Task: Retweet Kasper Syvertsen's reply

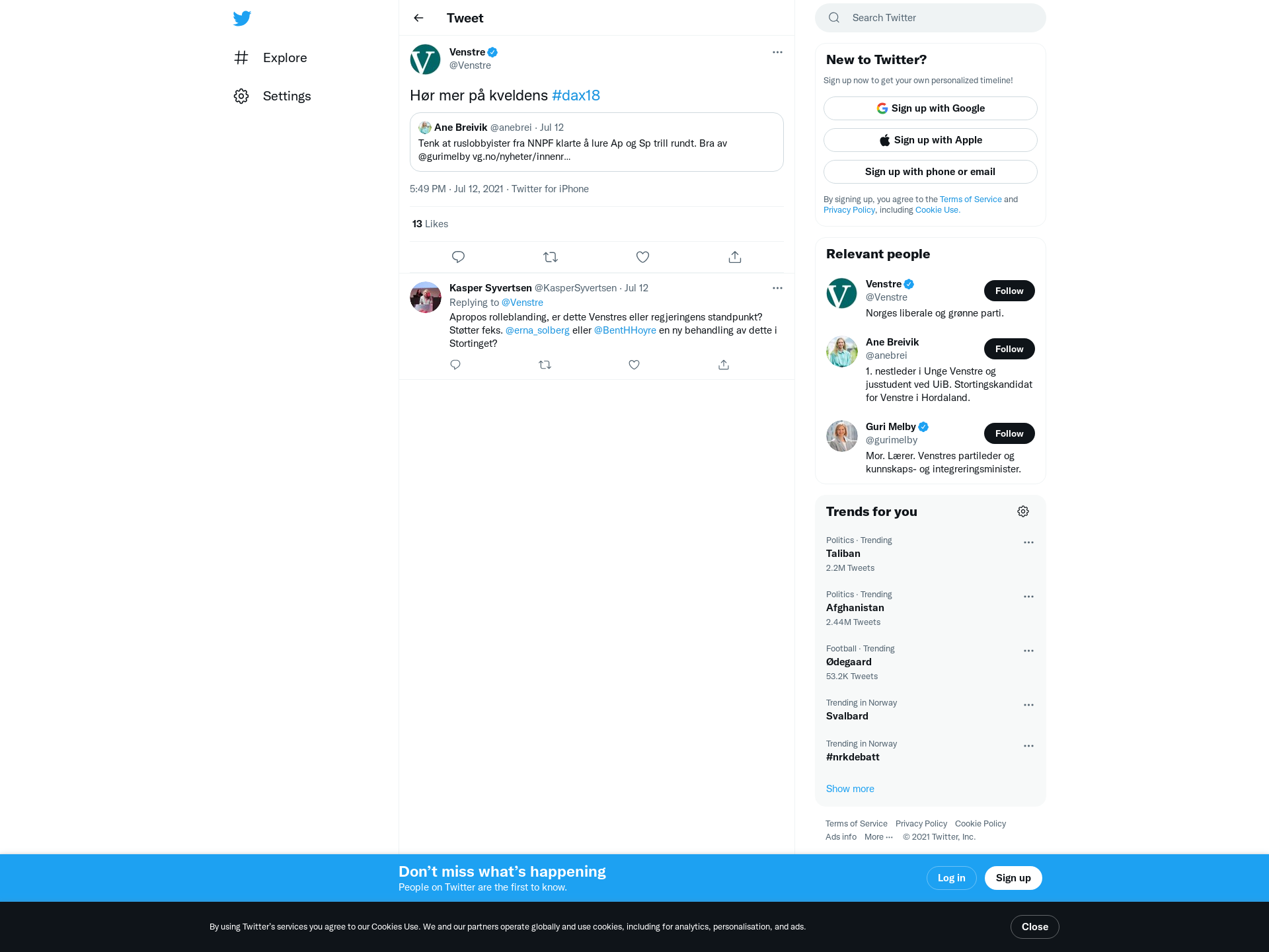Action: point(545,365)
